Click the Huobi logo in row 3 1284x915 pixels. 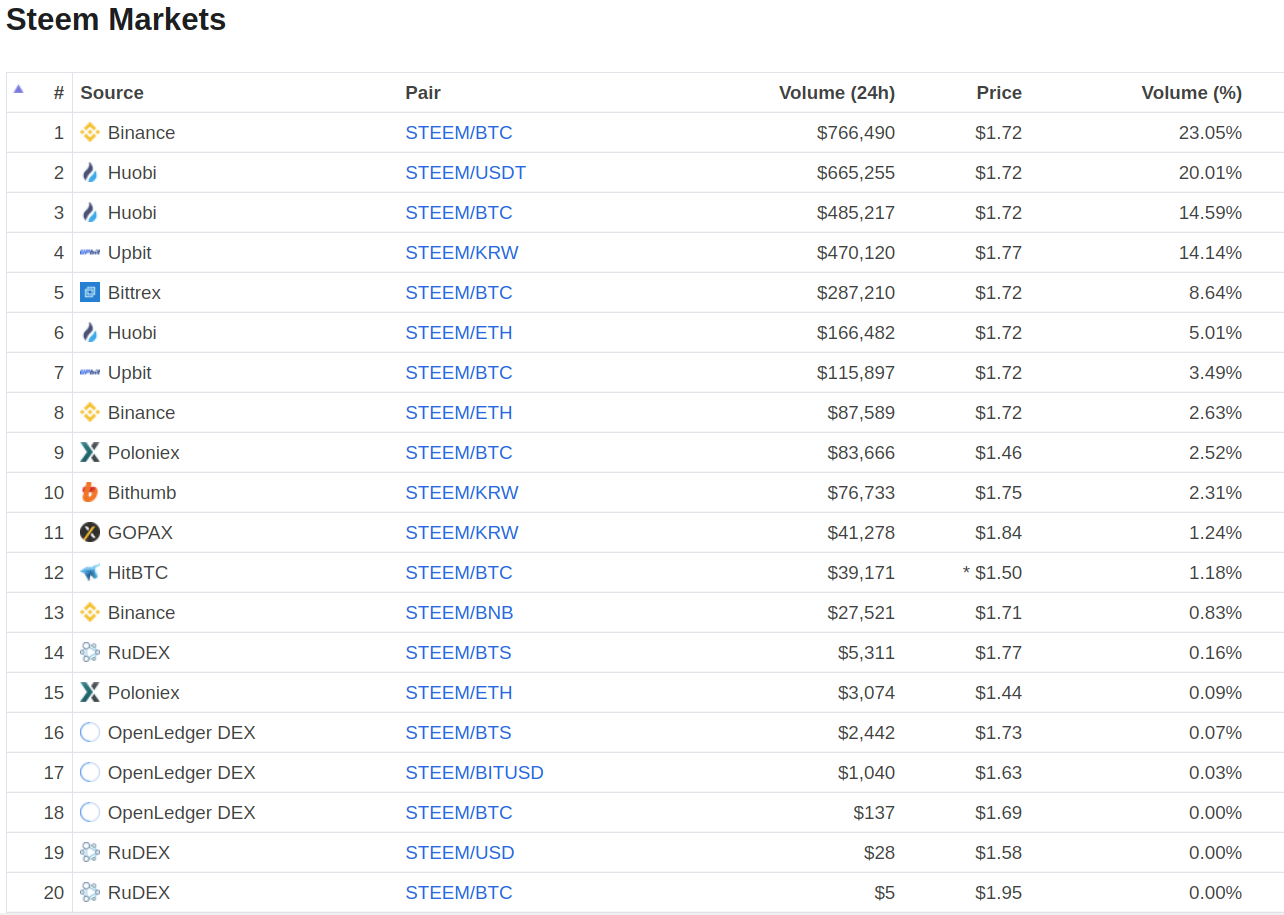tap(90, 212)
